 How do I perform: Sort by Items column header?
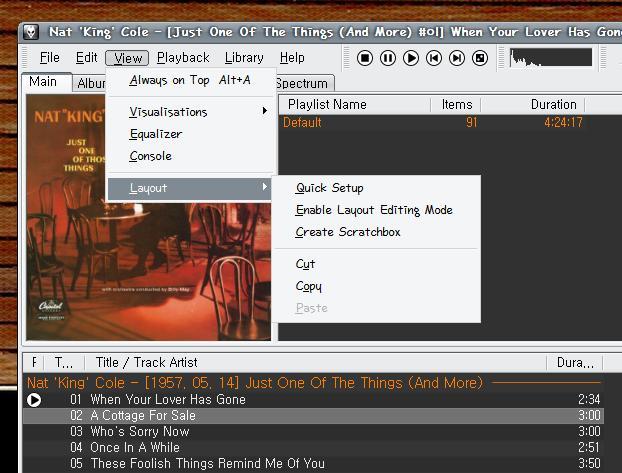tap(455, 105)
